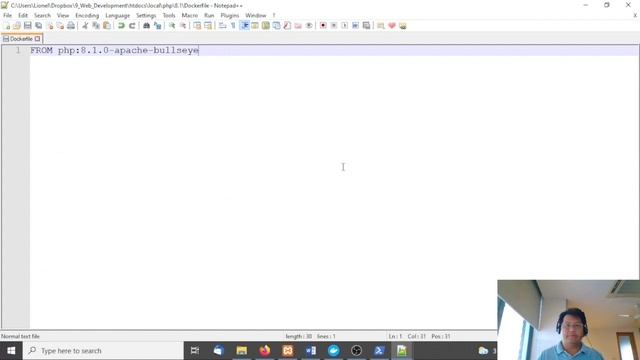Click the Open file toolbar icon
Viewport: 640px width, 360px height.
[x=17, y=26]
